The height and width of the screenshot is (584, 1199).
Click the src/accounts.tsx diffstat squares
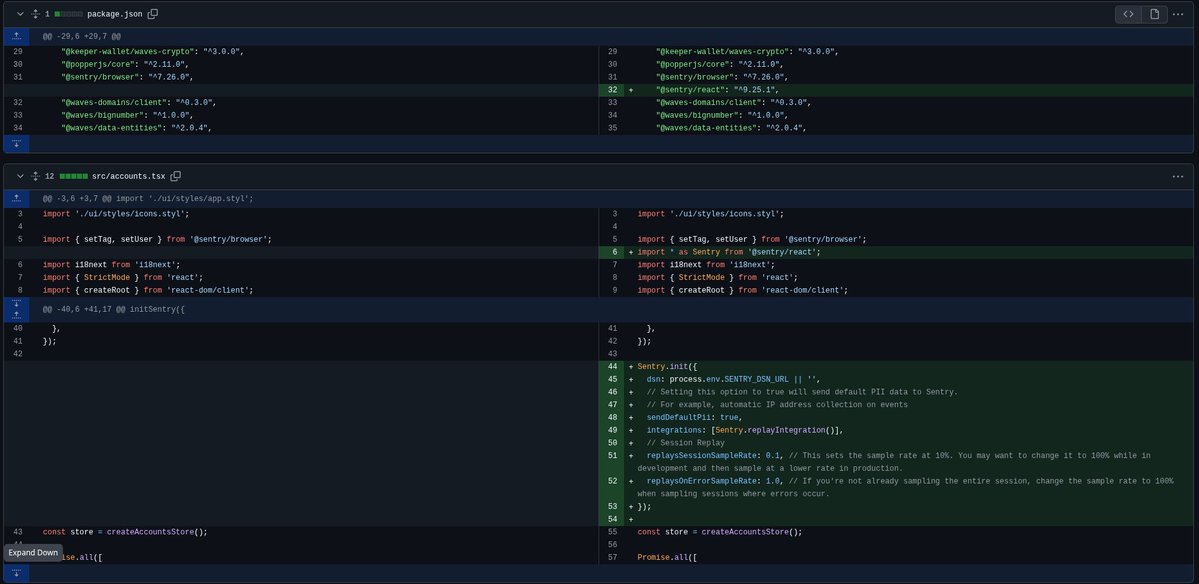(73, 176)
